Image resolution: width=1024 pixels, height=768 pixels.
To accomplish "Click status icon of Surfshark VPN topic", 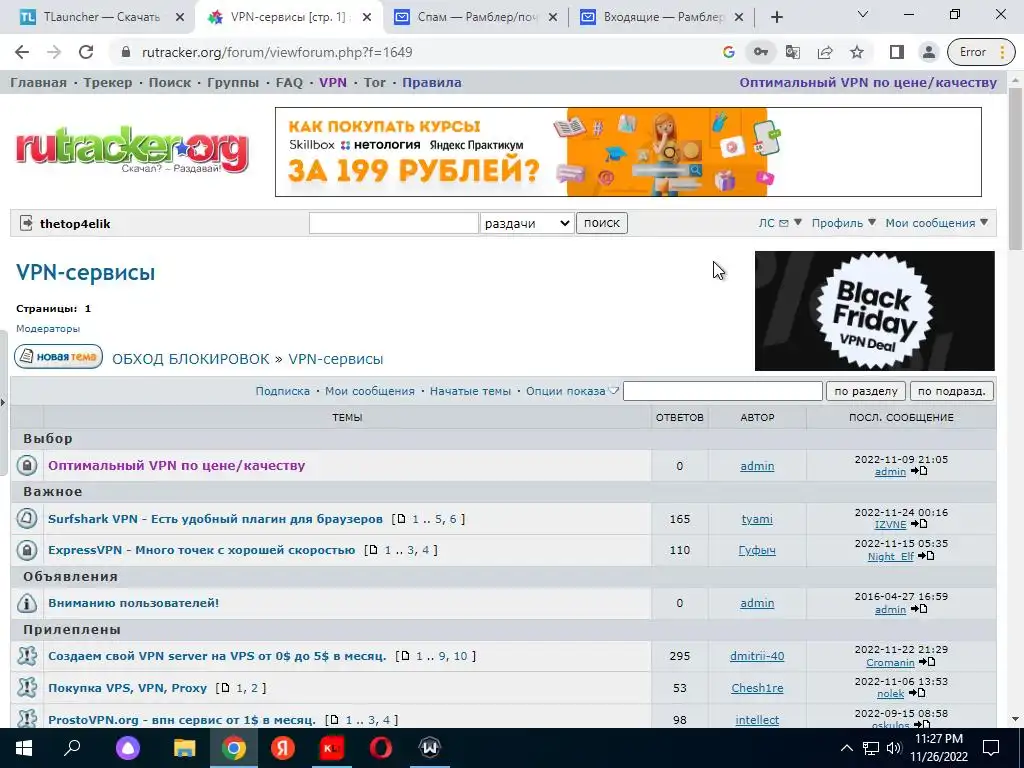I will click(27, 519).
